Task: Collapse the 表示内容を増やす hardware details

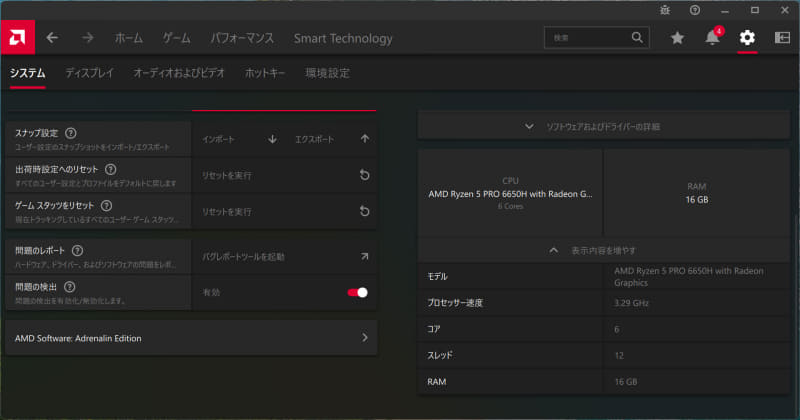Action: click(x=604, y=251)
